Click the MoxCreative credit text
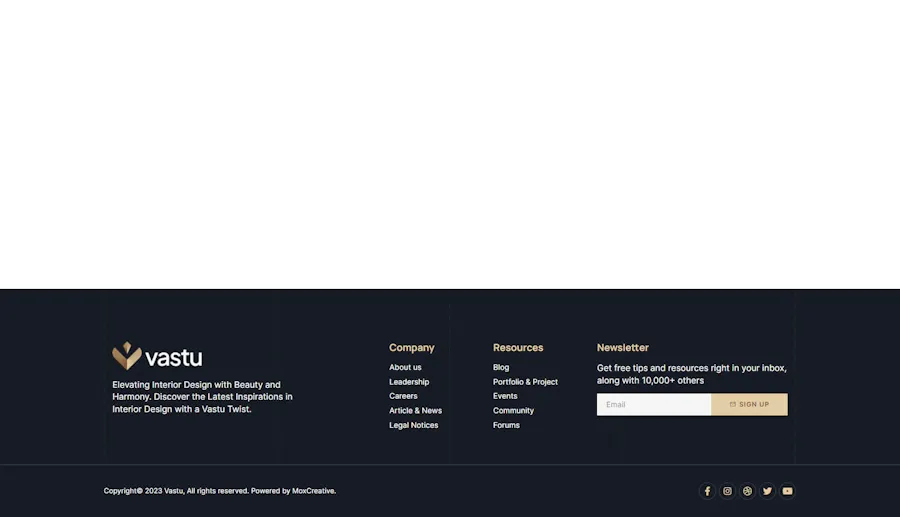The width and height of the screenshot is (900, 517). point(313,491)
